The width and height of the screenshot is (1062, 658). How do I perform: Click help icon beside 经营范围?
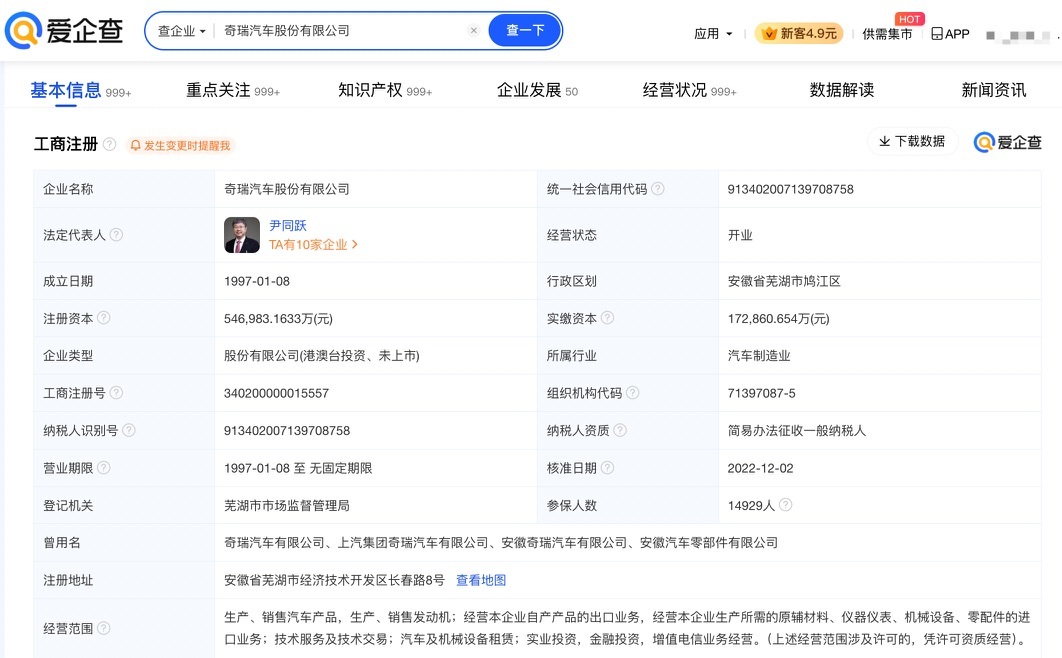click(104, 628)
